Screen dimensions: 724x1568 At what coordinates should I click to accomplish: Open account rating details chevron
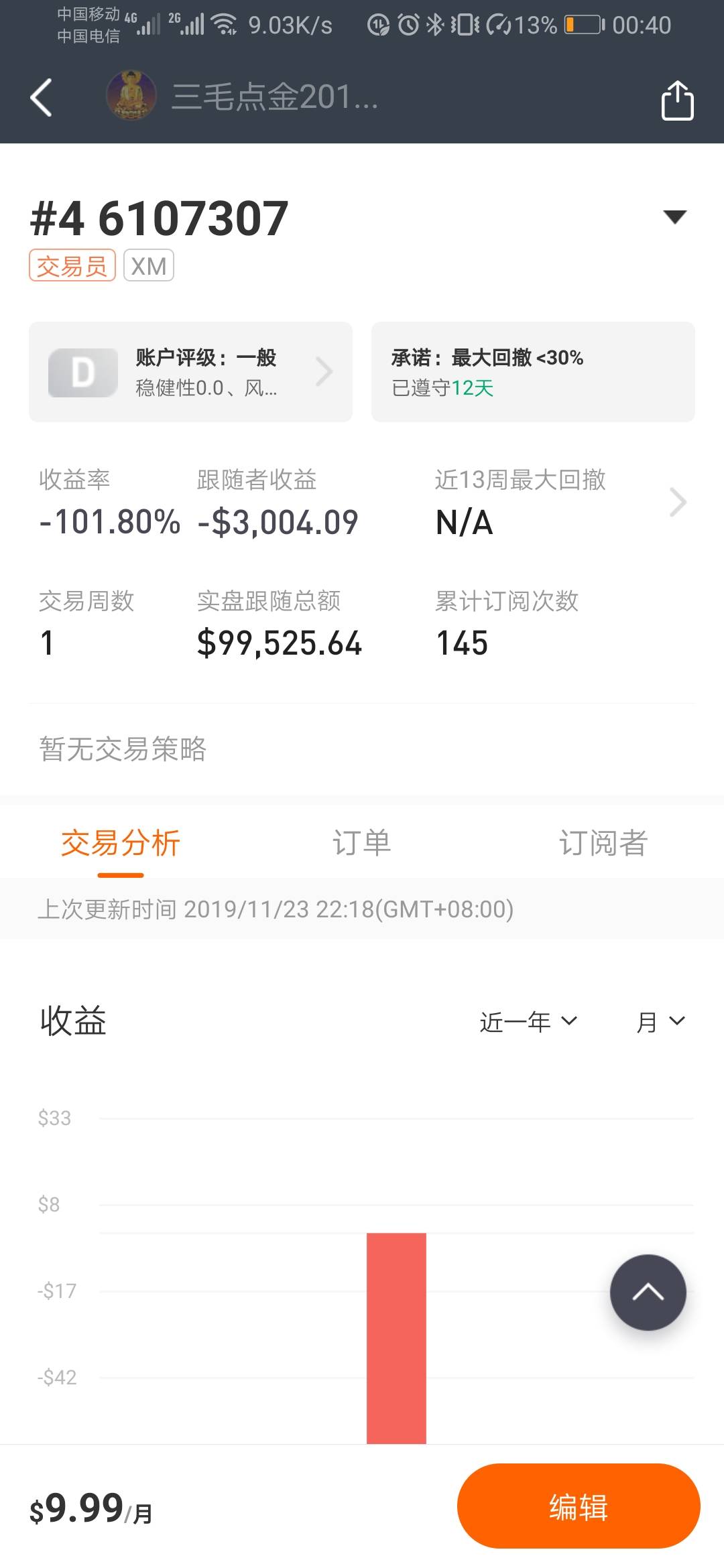tap(324, 372)
